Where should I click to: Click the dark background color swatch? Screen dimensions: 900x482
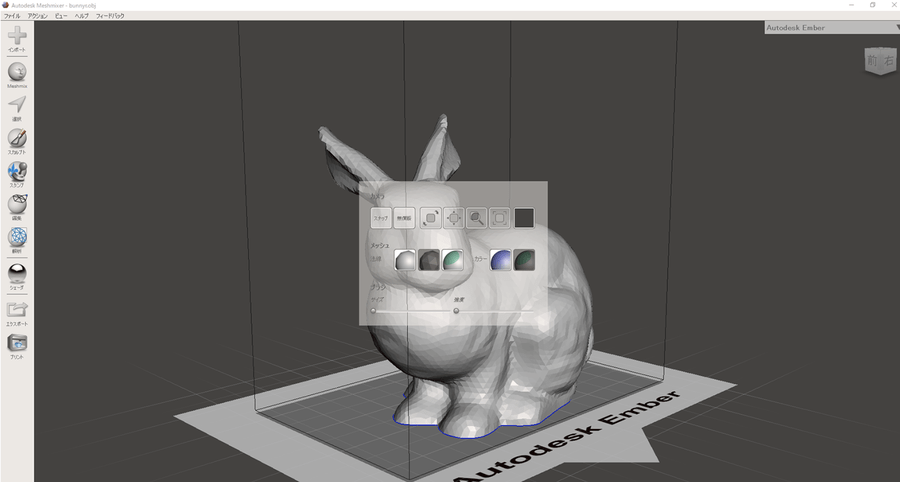coord(524,218)
